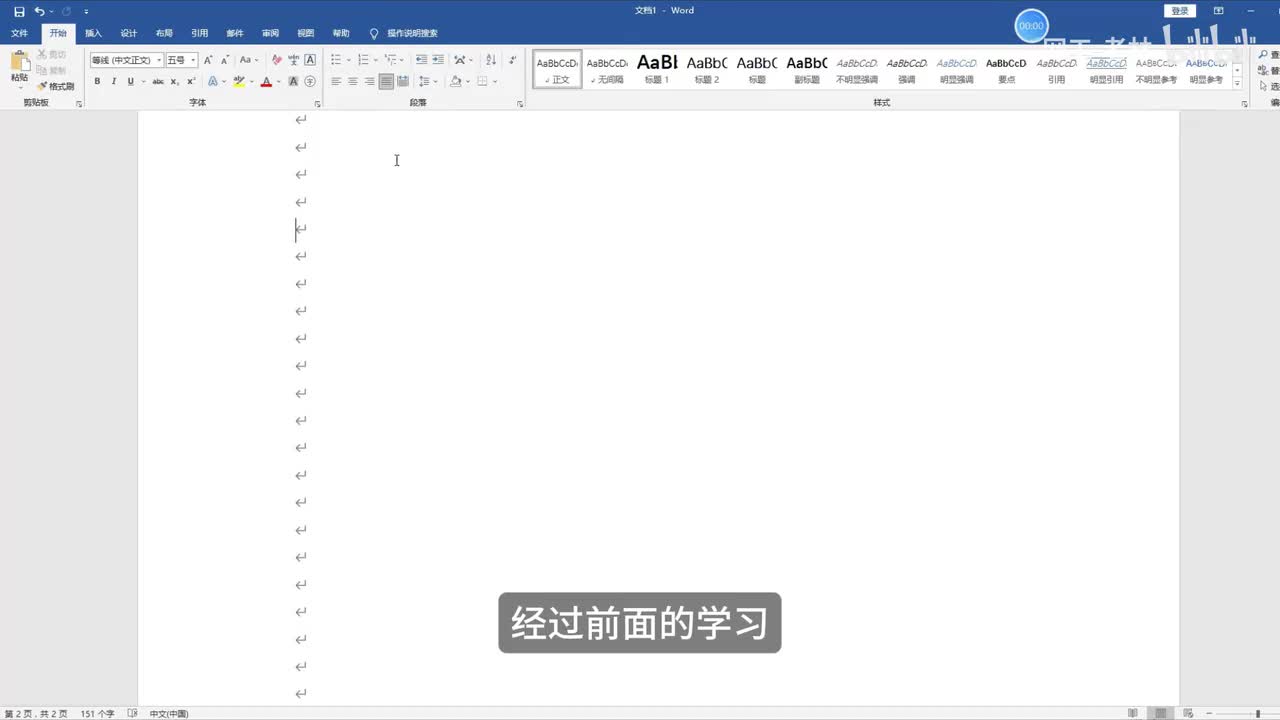Click the Enclosed Character (circled 字) icon
1280x720 pixels.
click(x=310, y=81)
